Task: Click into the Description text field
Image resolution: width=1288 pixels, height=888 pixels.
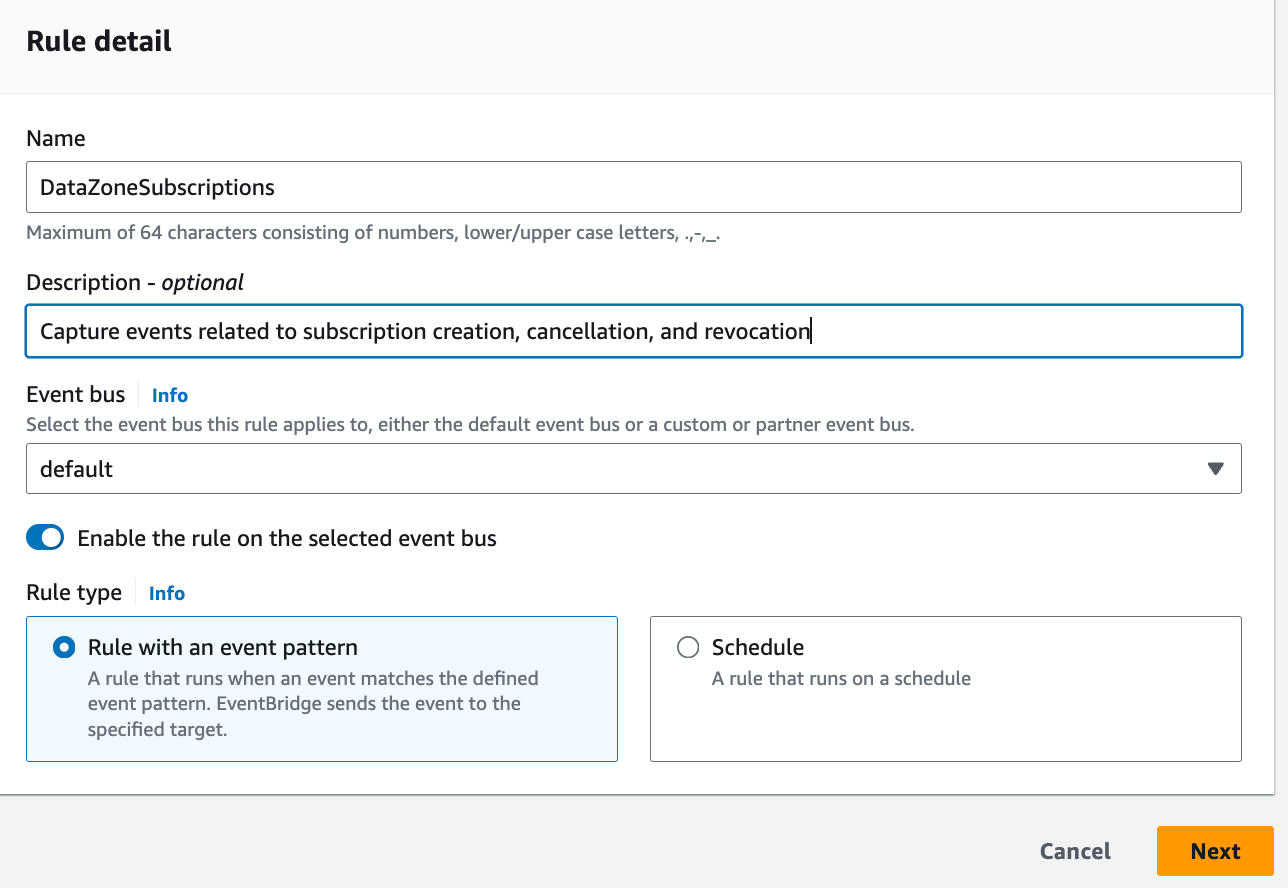Action: point(633,331)
